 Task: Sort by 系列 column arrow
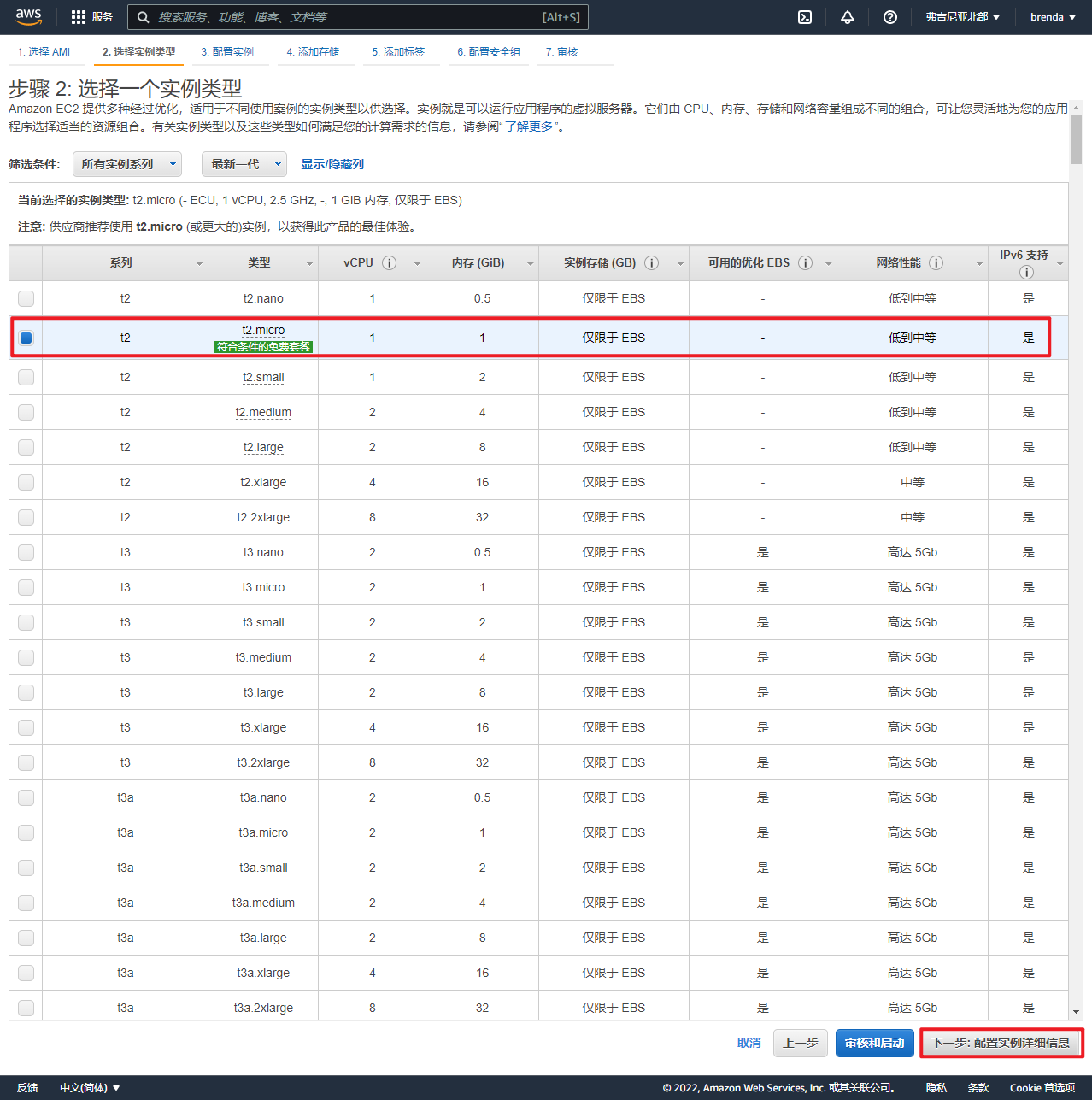[x=200, y=264]
